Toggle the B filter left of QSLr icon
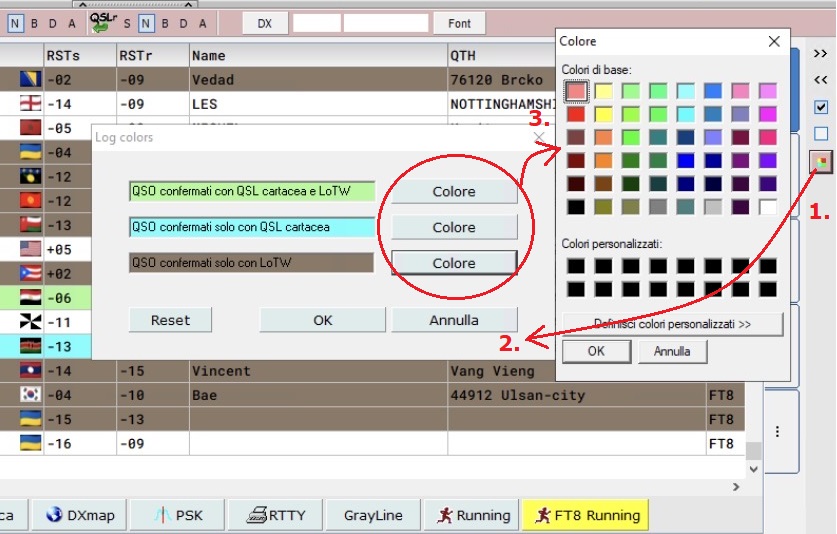 click(34, 23)
